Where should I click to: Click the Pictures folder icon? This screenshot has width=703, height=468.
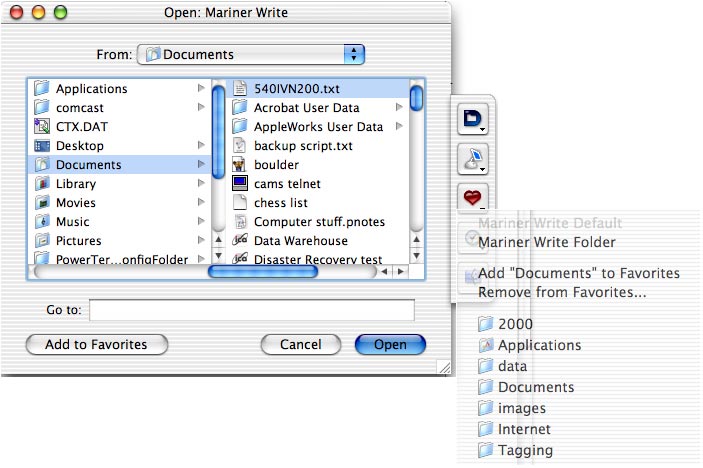42,241
